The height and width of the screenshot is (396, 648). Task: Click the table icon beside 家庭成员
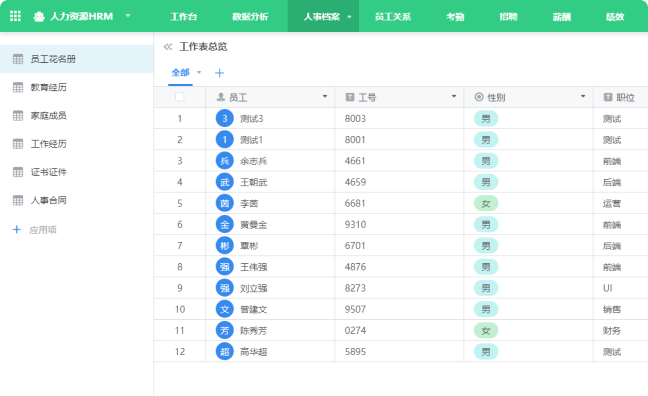coord(18,115)
